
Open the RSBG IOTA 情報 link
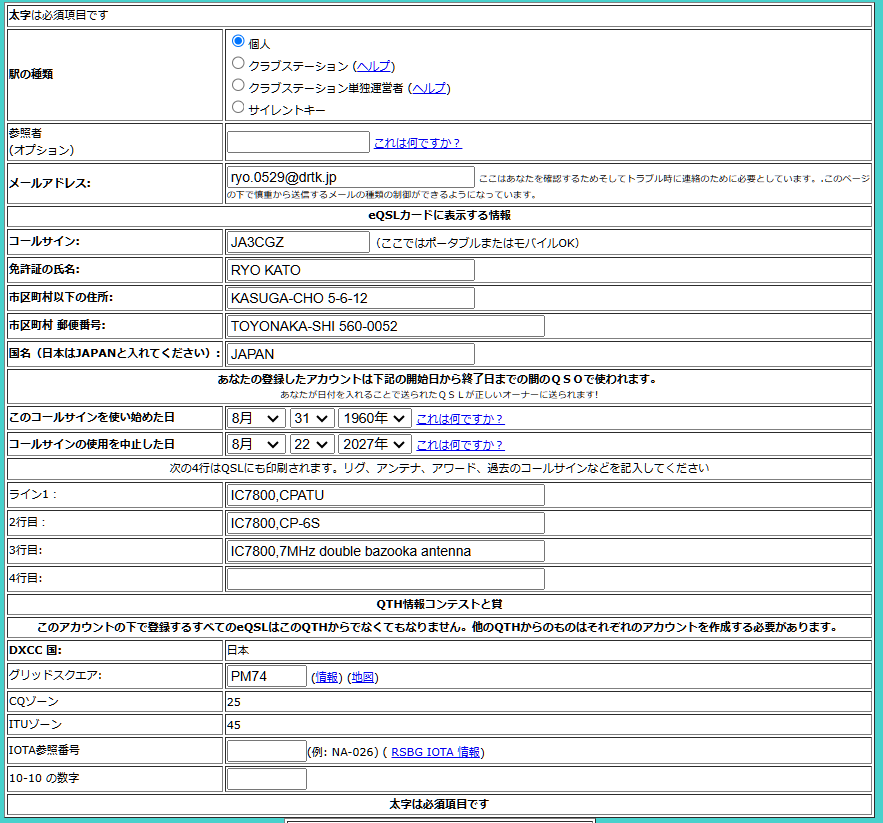point(435,752)
